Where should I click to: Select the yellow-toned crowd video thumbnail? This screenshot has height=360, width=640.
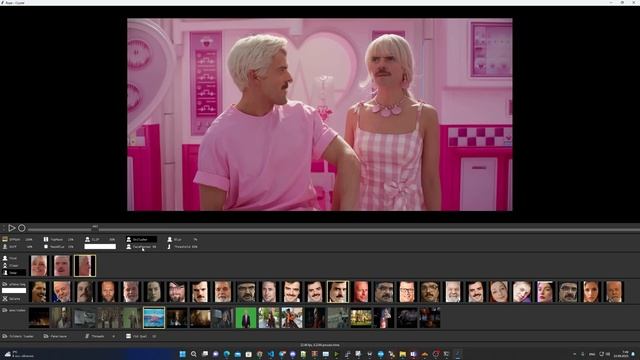point(361,318)
